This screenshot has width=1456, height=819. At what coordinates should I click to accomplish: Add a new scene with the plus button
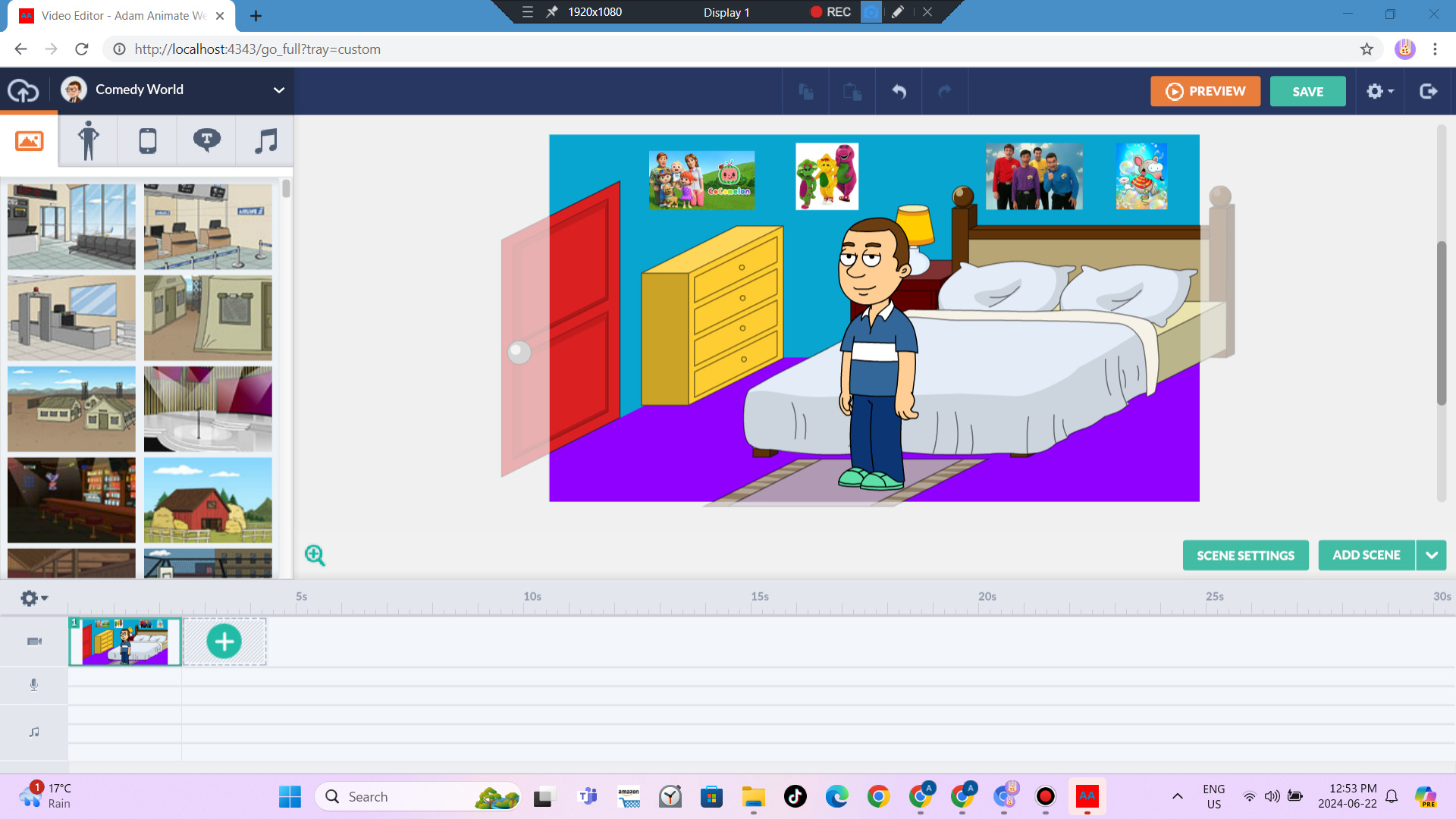[224, 642]
